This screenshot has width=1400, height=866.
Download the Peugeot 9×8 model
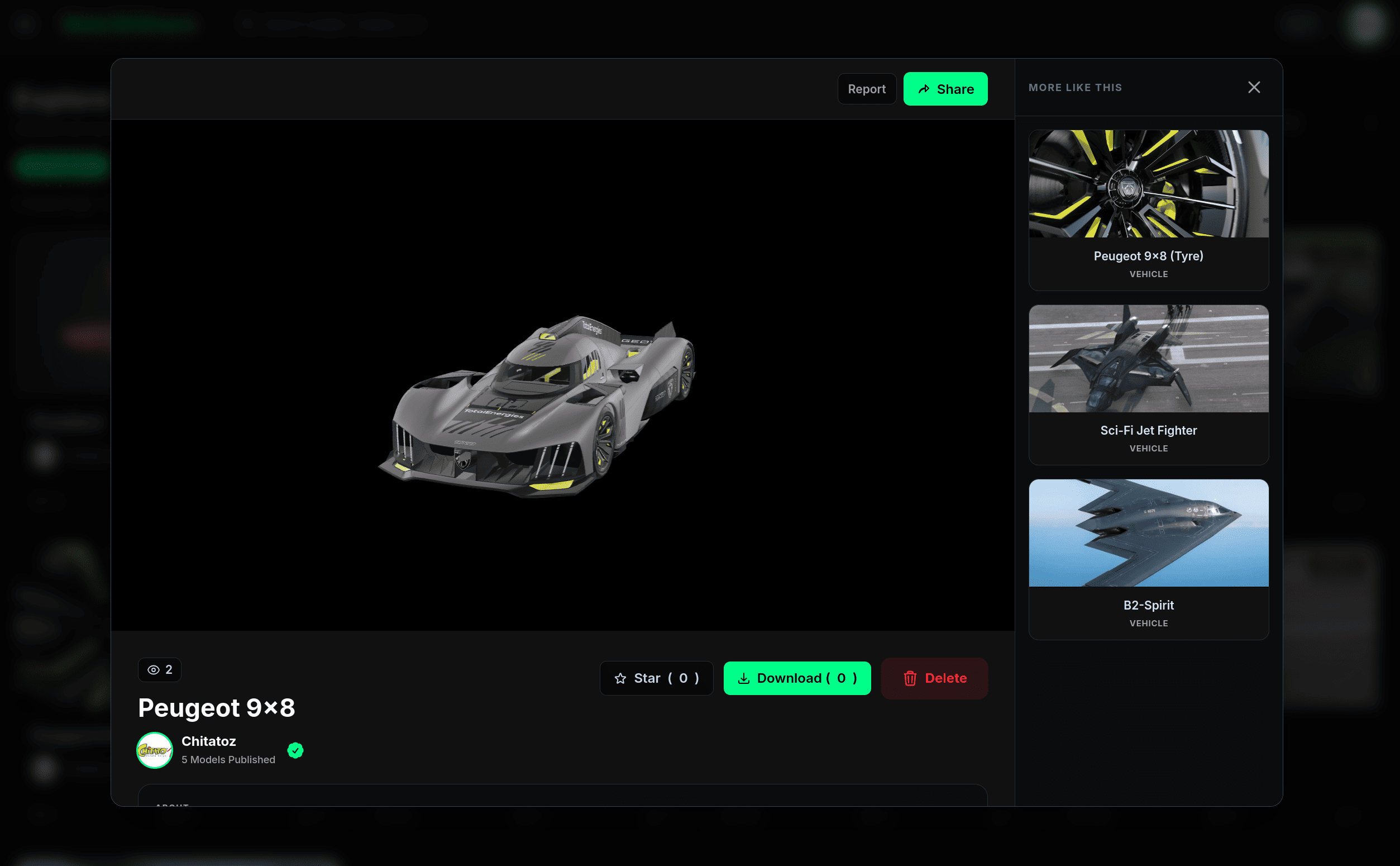[797, 678]
